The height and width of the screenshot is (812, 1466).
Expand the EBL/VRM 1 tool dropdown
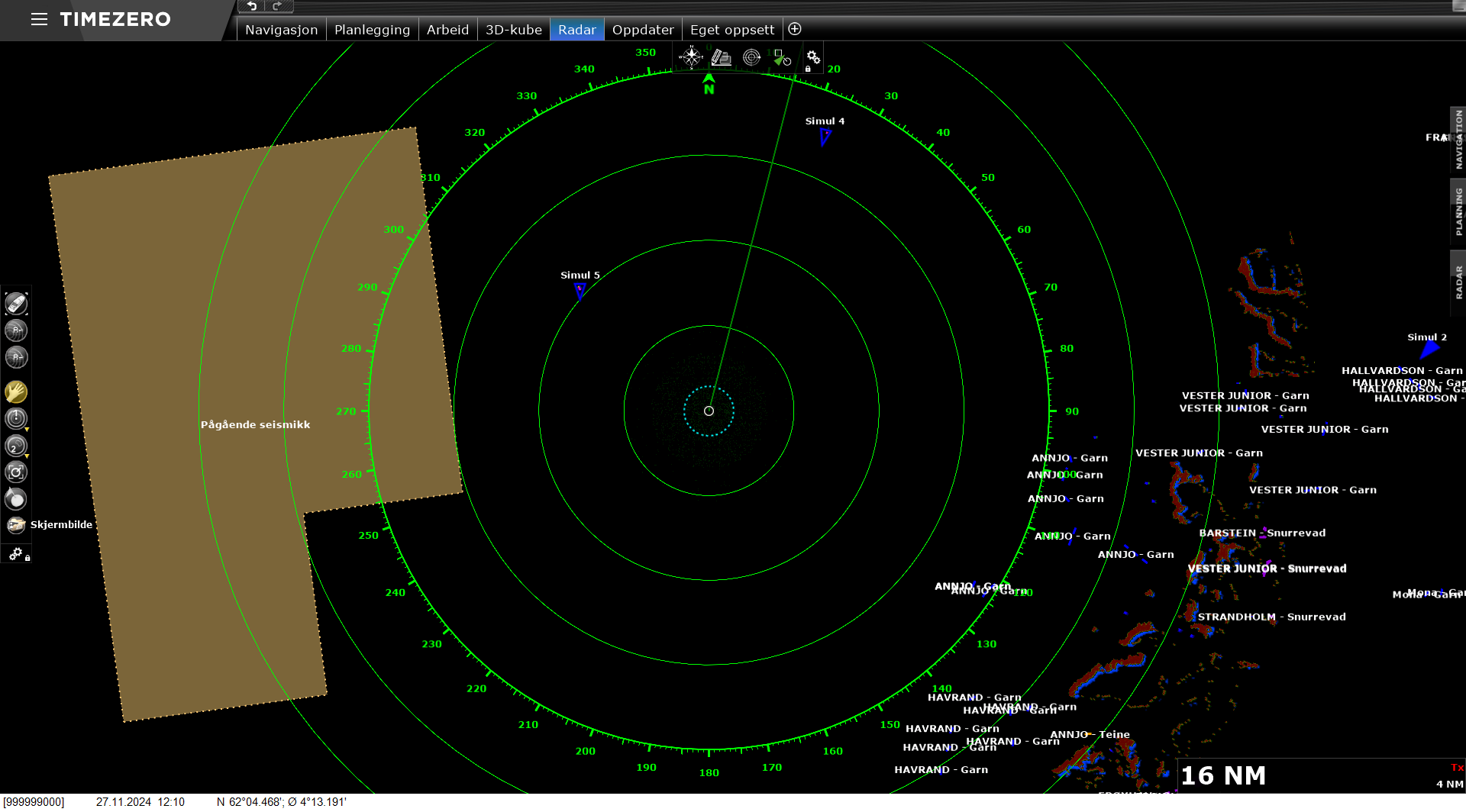(27, 430)
